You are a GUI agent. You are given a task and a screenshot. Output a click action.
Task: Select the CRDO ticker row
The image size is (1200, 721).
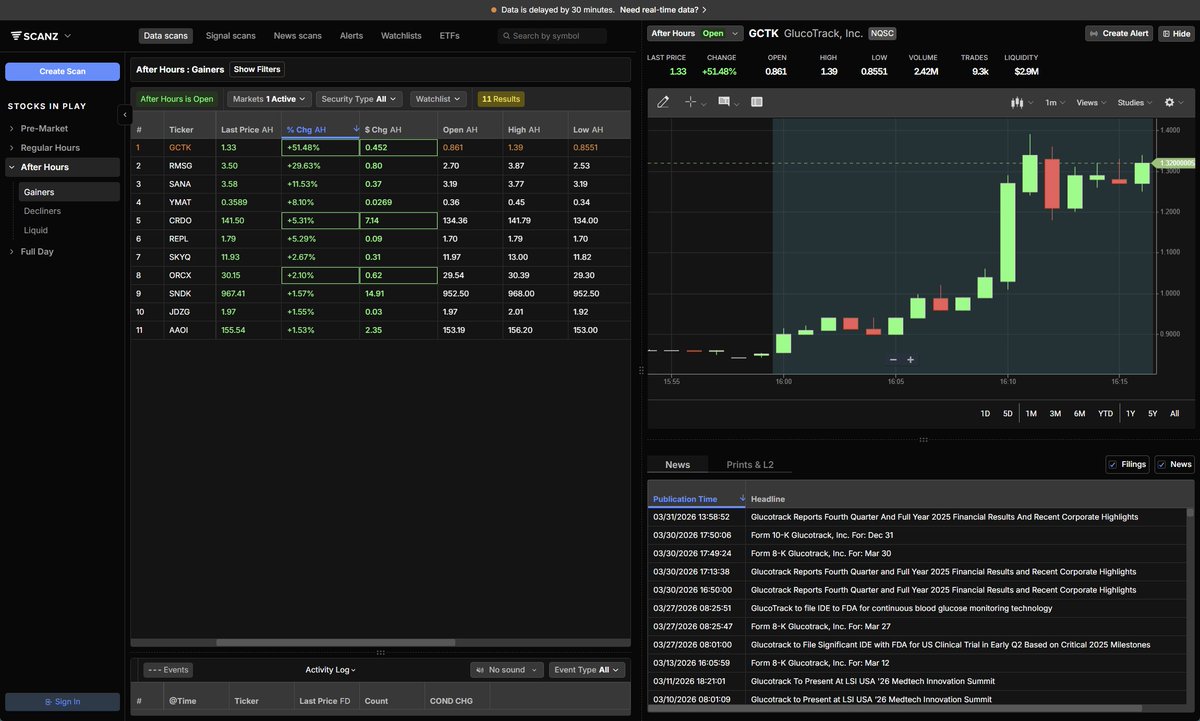380,220
